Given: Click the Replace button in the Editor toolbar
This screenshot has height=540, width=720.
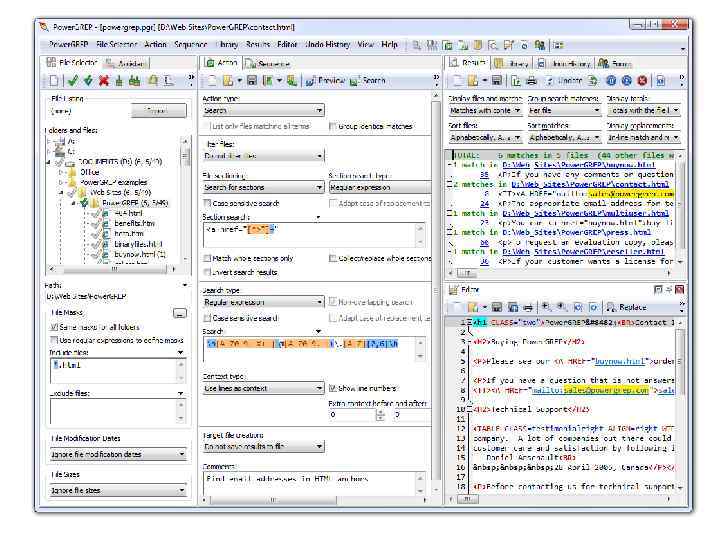Looking at the screenshot, I should 627,307.
